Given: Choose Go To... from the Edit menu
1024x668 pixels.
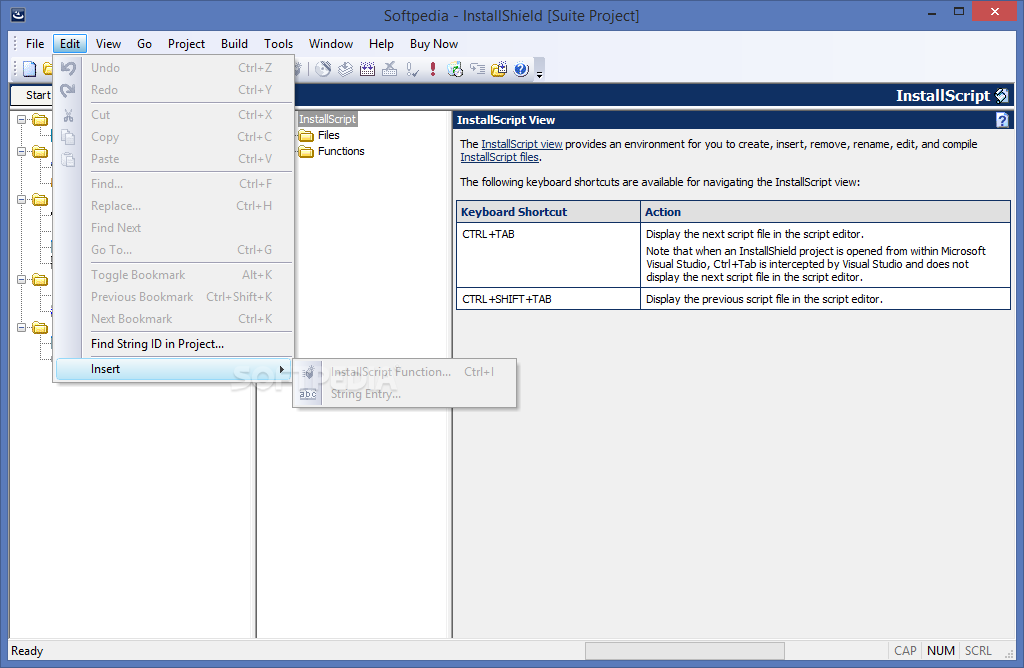Looking at the screenshot, I should pos(174,250).
